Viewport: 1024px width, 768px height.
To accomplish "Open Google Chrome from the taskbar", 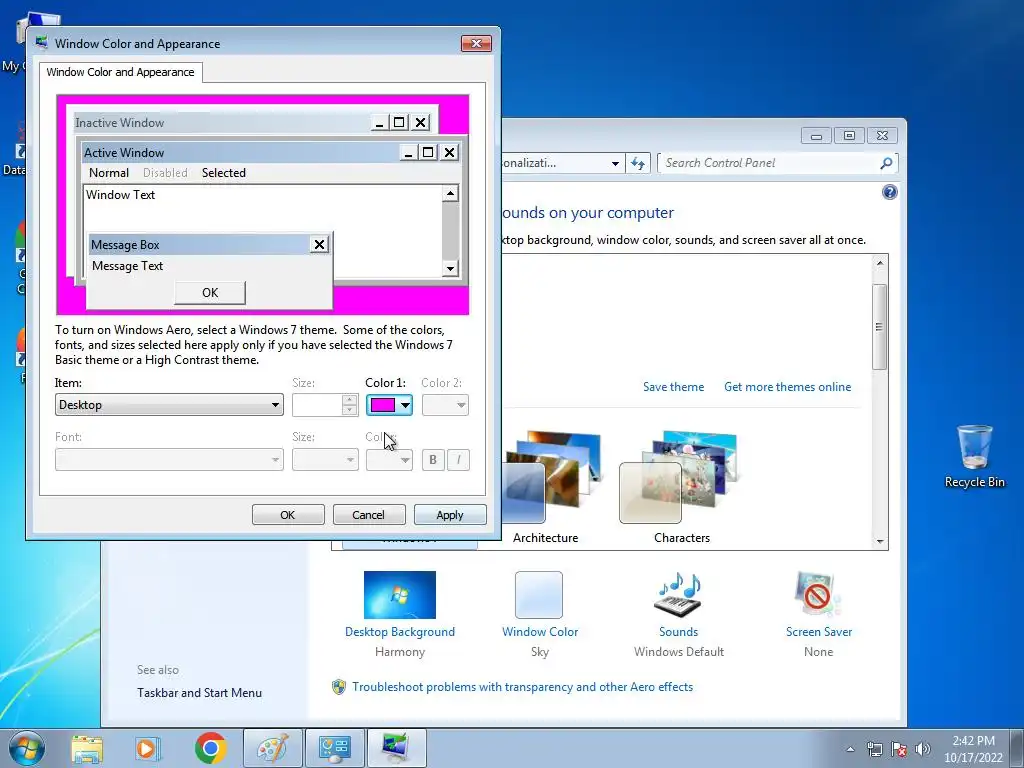I will tap(210, 748).
